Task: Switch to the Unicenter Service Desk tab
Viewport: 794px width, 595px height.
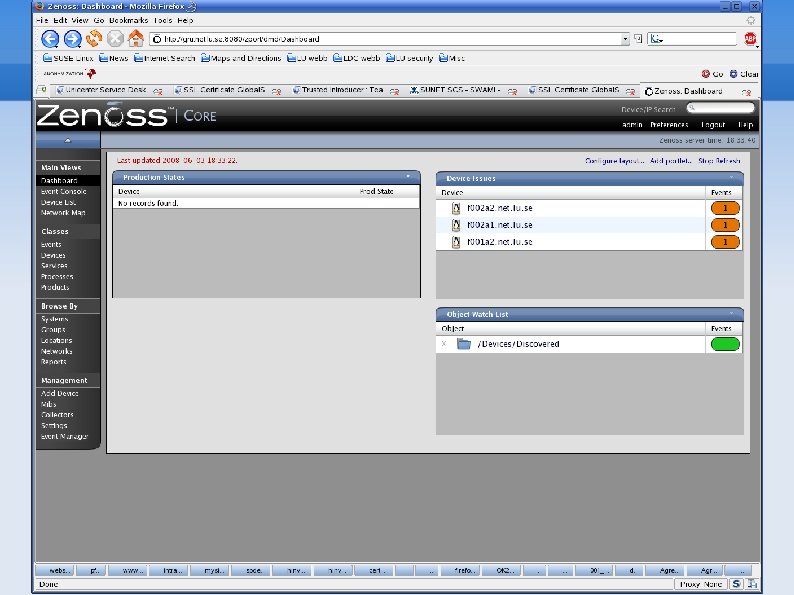Action: pyautogui.click(x=105, y=90)
